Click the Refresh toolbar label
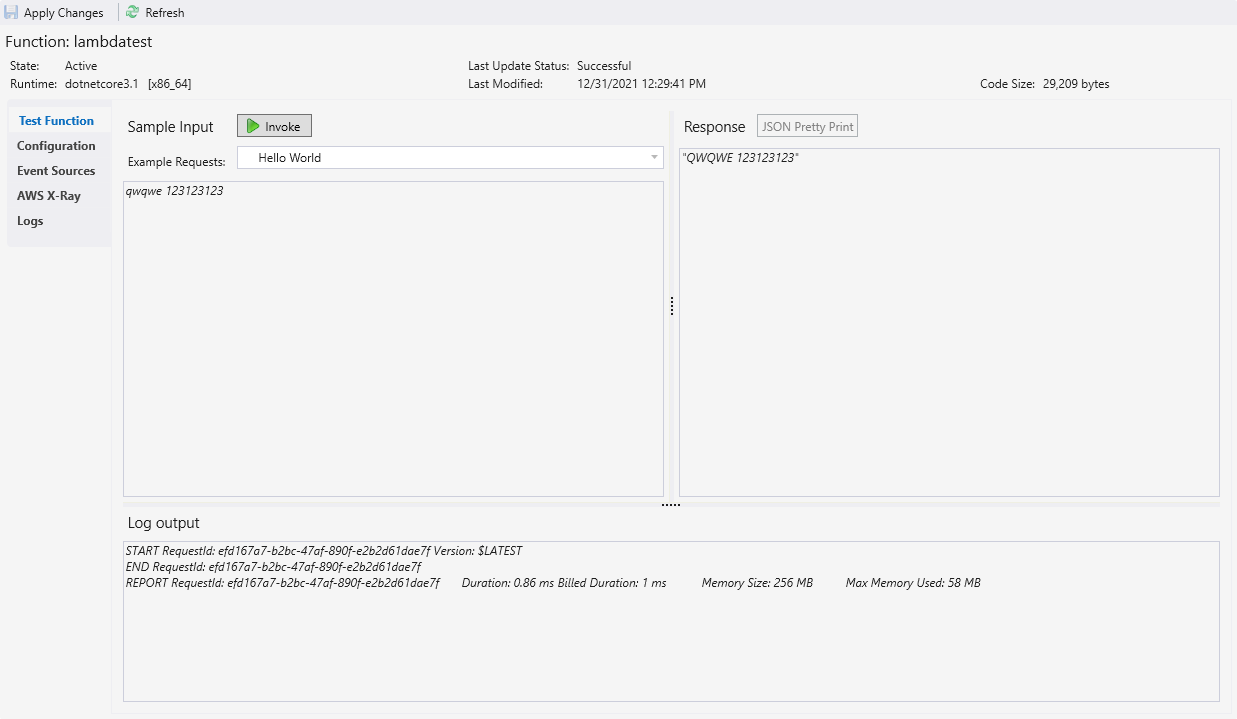 click(x=165, y=13)
